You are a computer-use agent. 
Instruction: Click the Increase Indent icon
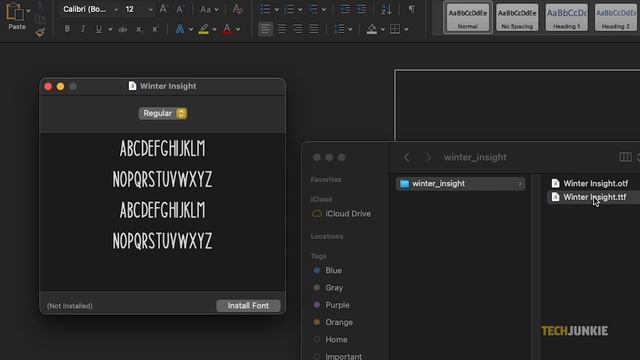361,9
